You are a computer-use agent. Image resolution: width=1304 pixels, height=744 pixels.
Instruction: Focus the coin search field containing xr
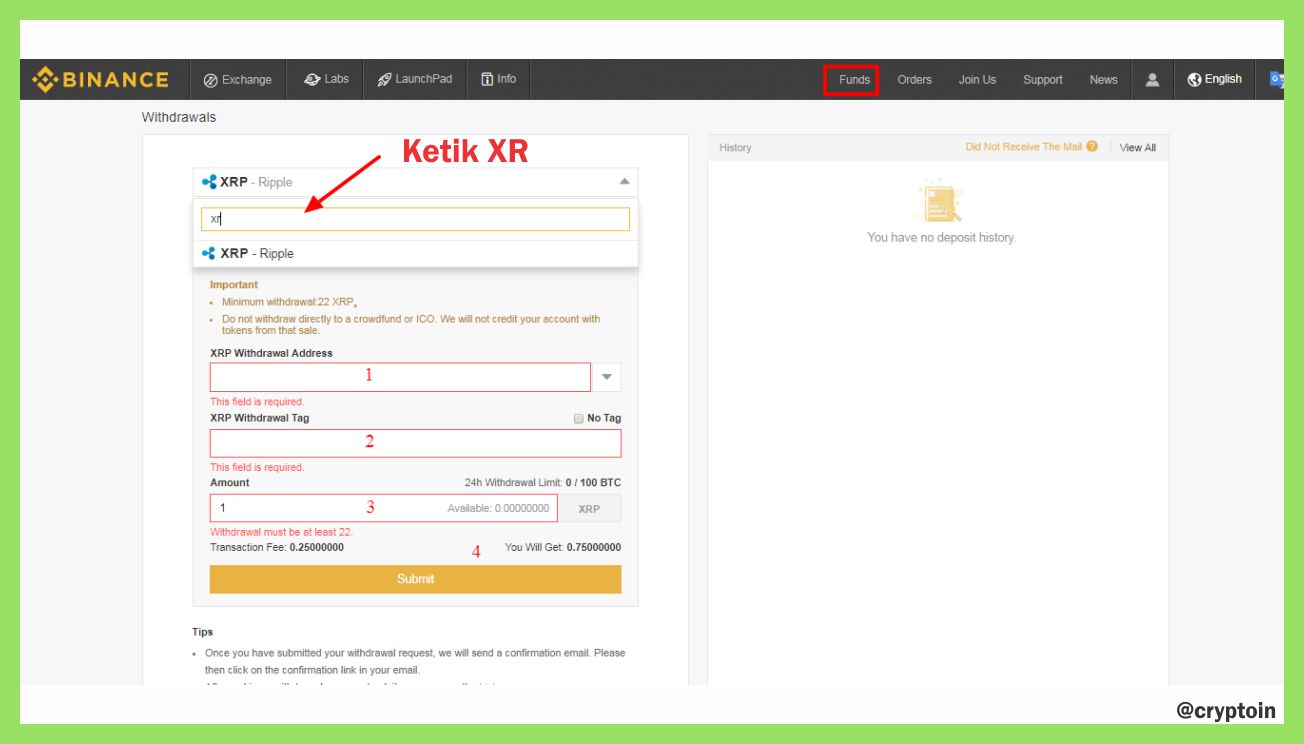[x=415, y=219]
